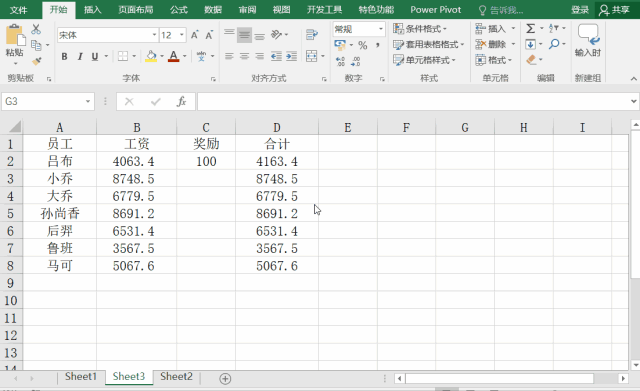This screenshot has height=391, width=640.
Task: Click the Clear eraser icon
Action: pos(531,60)
